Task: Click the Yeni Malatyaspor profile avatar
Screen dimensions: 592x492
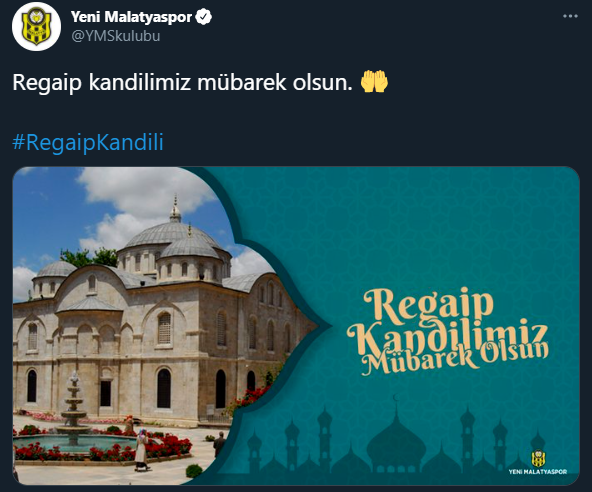Action: point(36,26)
